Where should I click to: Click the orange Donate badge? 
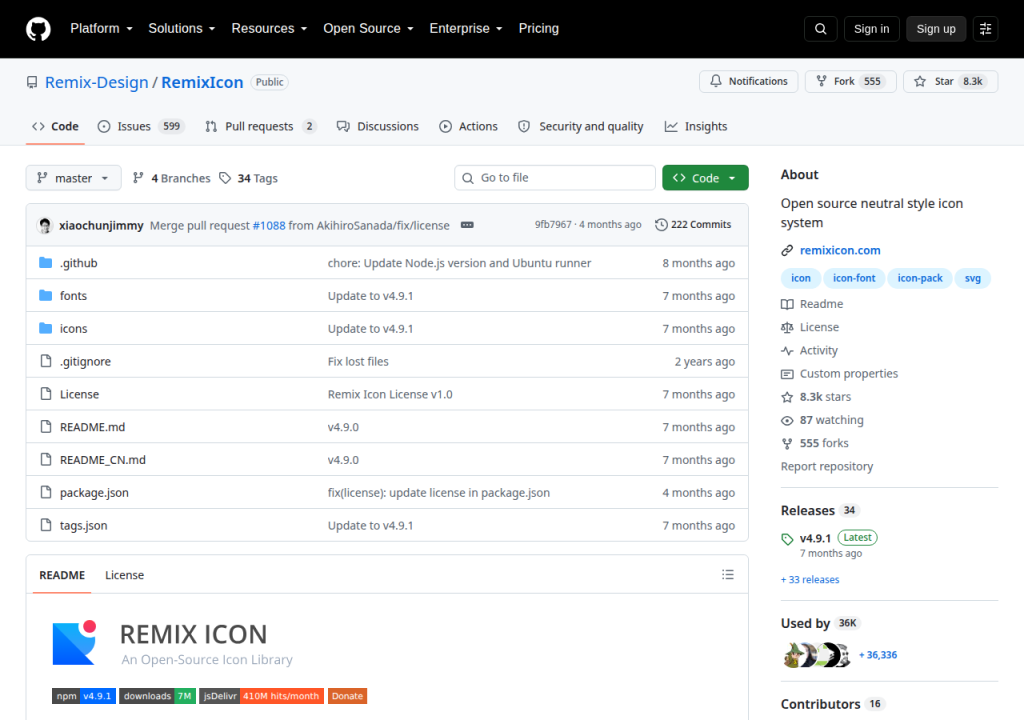(347, 696)
